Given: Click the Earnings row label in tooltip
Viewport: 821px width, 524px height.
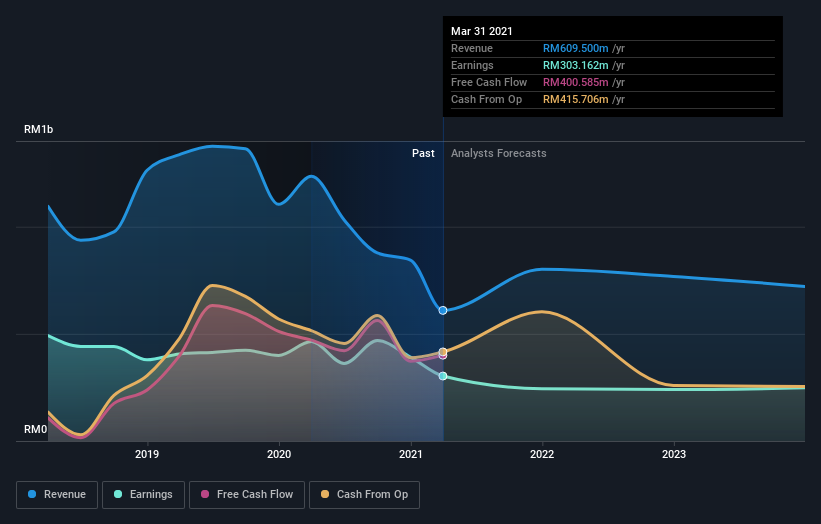Looking at the screenshot, I should [472, 65].
